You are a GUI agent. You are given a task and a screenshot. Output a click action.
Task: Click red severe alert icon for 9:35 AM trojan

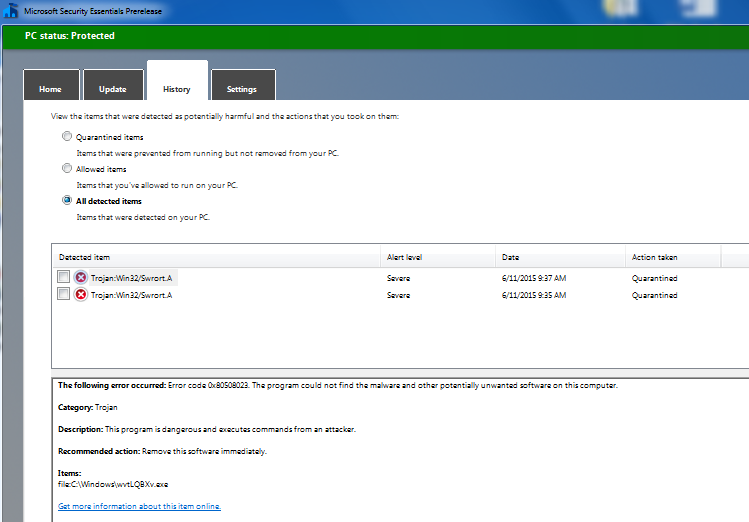81,295
